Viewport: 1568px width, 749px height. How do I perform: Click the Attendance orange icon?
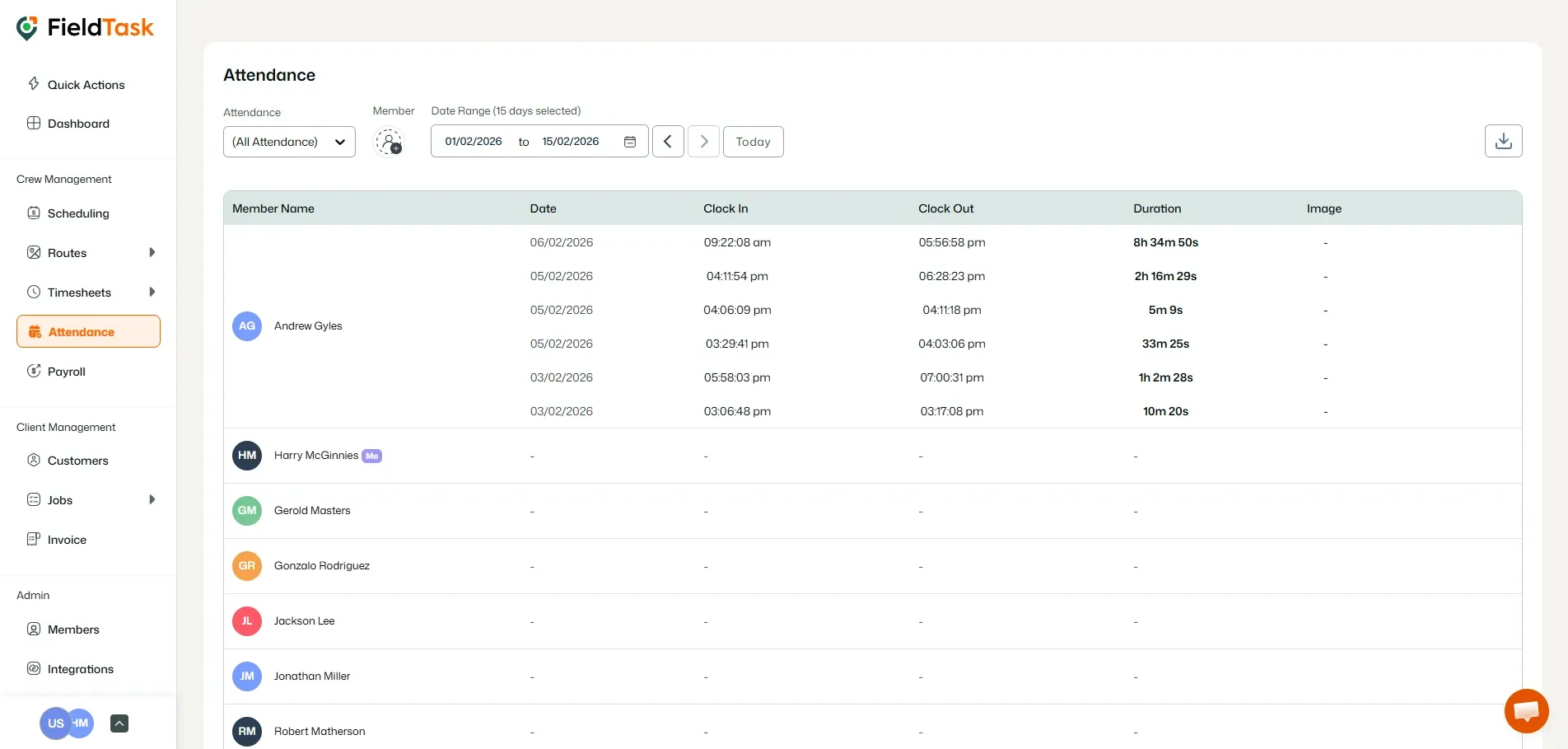(x=35, y=331)
